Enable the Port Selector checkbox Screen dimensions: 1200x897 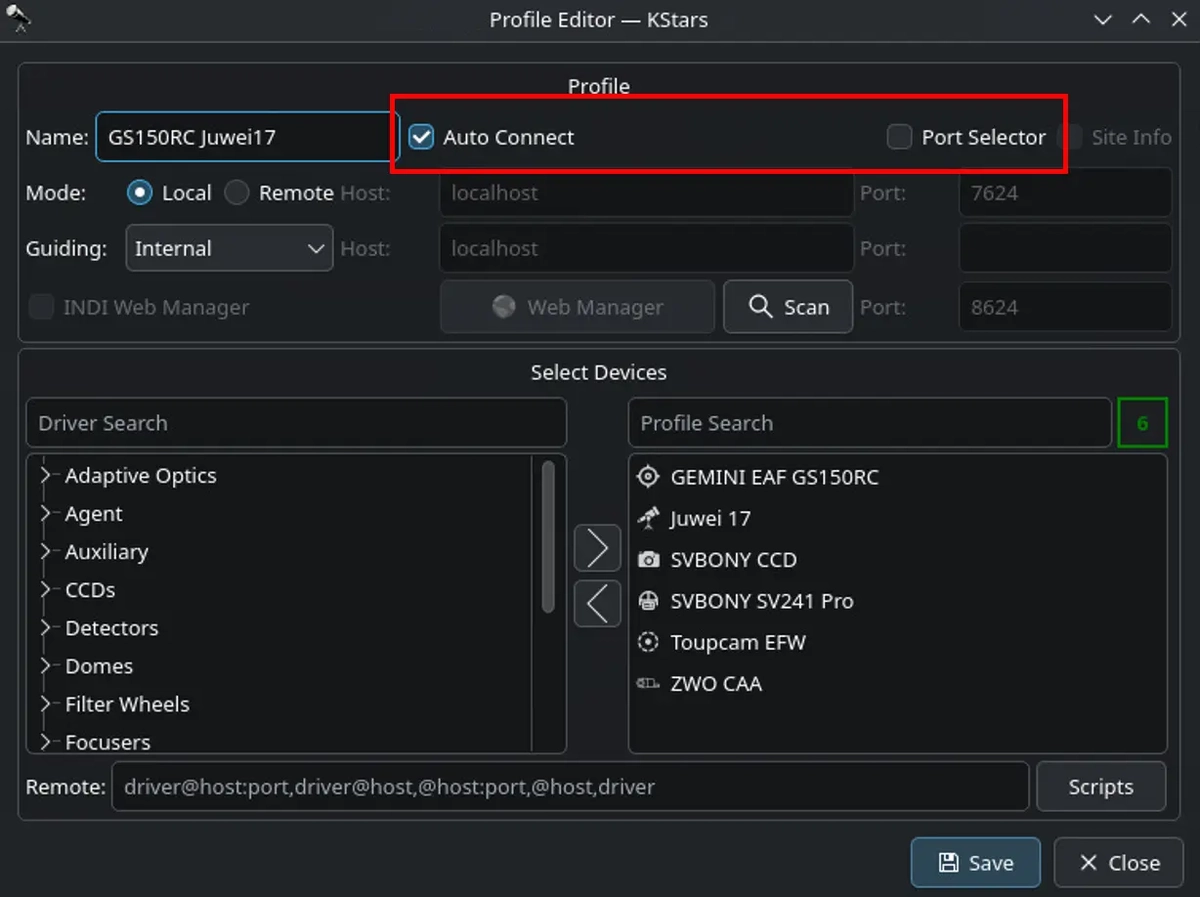pos(900,137)
